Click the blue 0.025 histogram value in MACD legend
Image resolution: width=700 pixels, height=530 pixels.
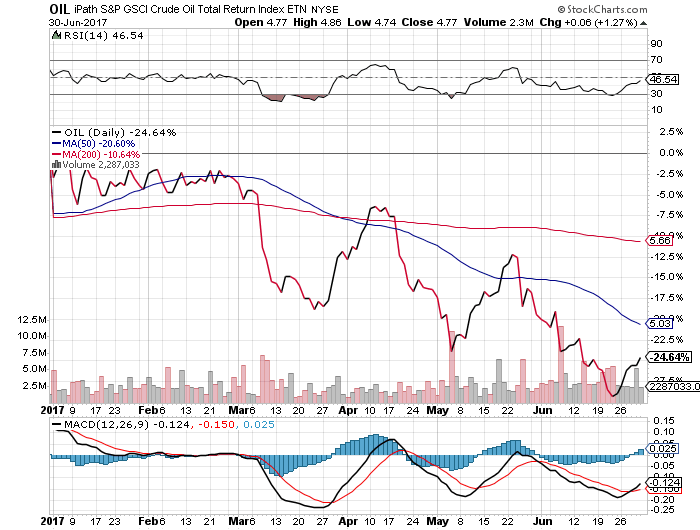click(x=259, y=424)
